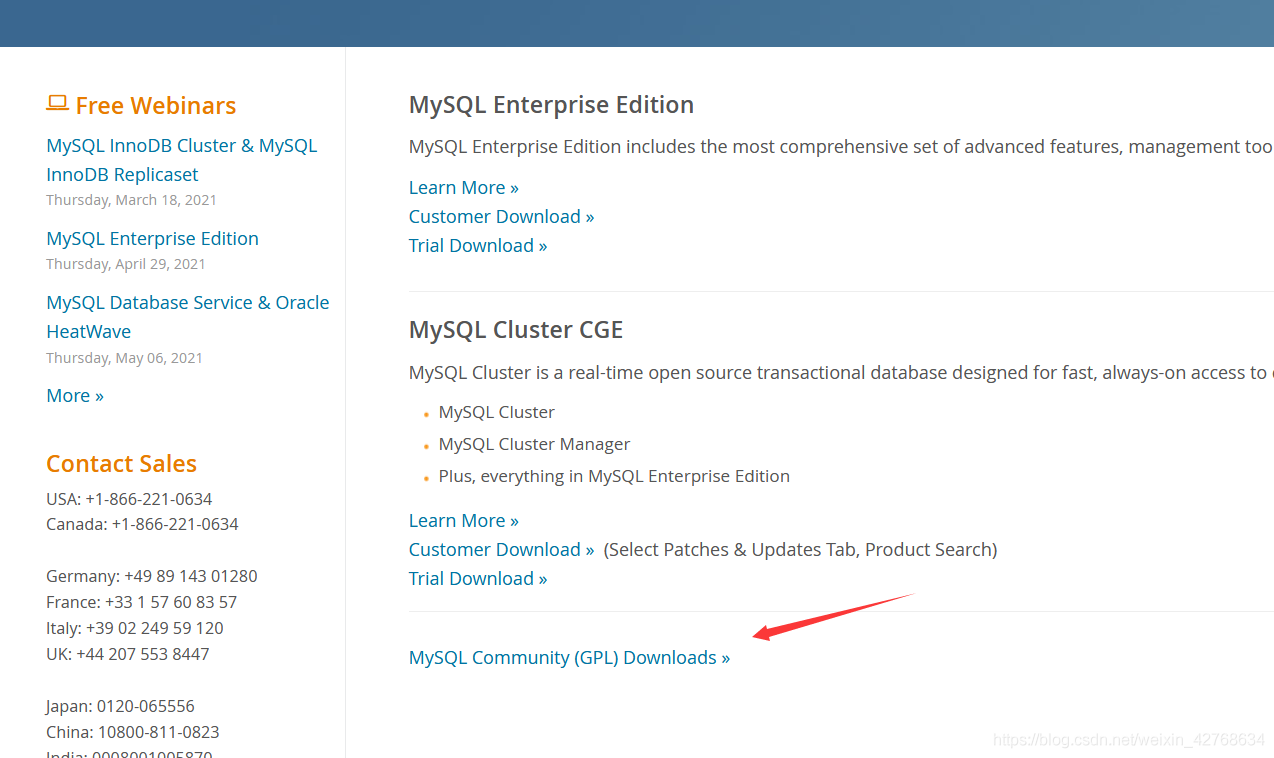The width and height of the screenshot is (1274, 758).
Task: Click the More » webinars link
Action: point(75,395)
